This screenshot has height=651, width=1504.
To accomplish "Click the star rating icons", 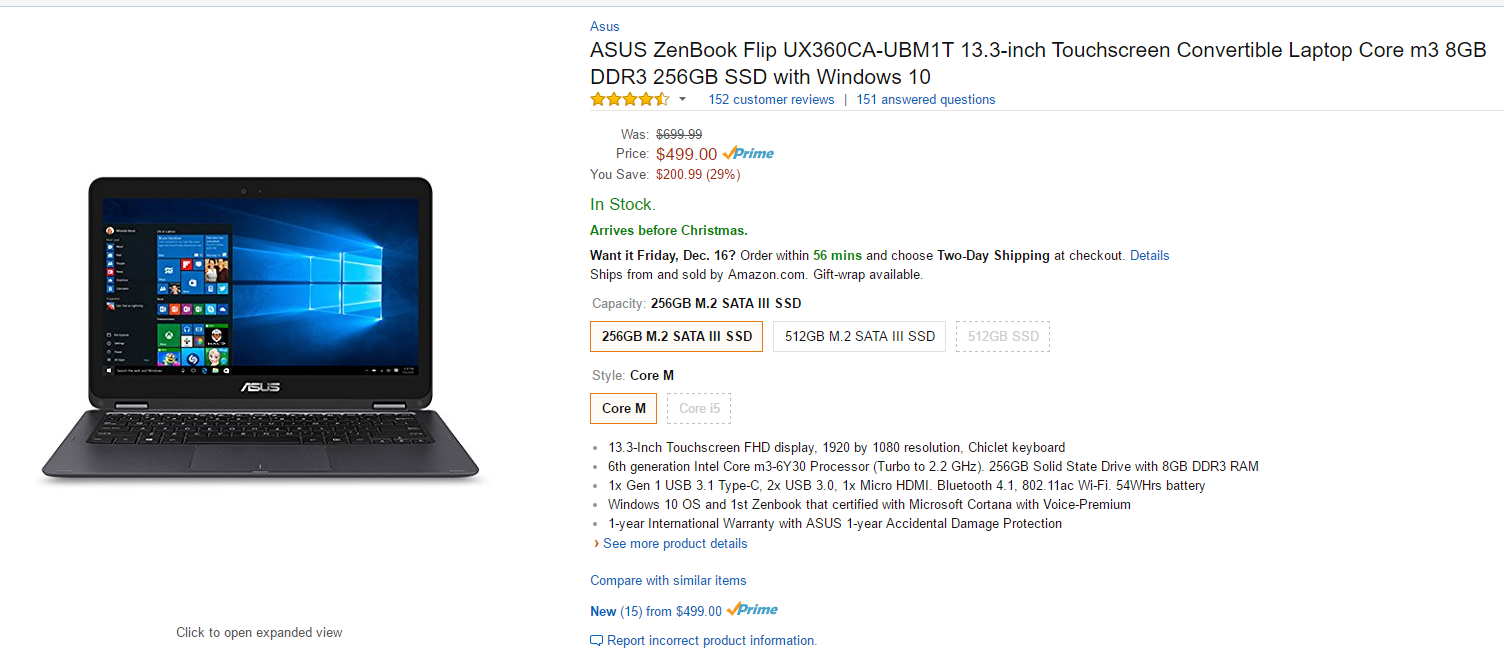I will [629, 99].
